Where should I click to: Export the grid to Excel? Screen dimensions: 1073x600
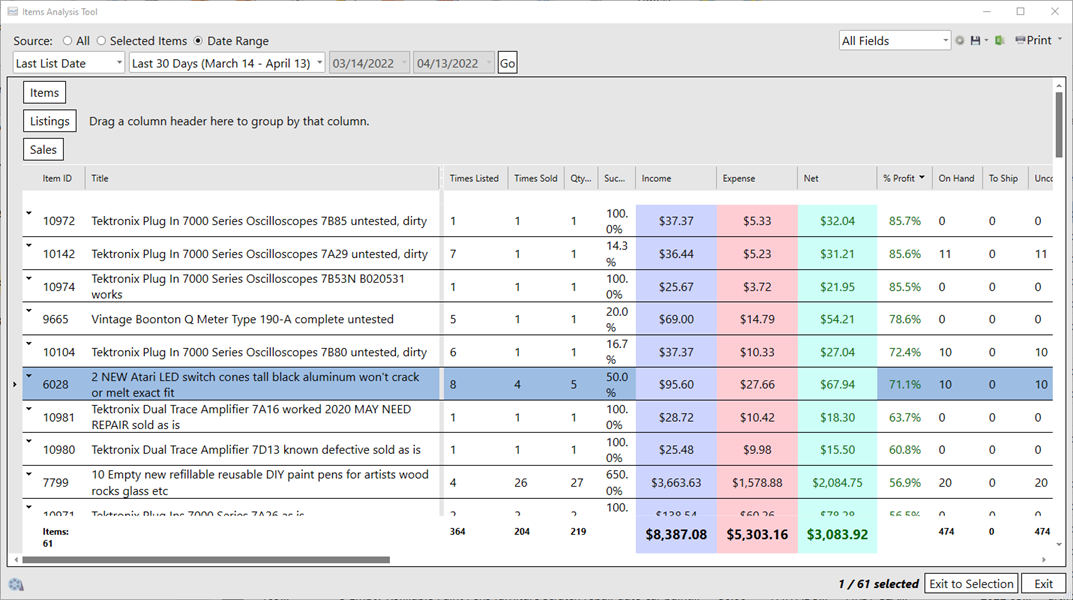tap(999, 41)
